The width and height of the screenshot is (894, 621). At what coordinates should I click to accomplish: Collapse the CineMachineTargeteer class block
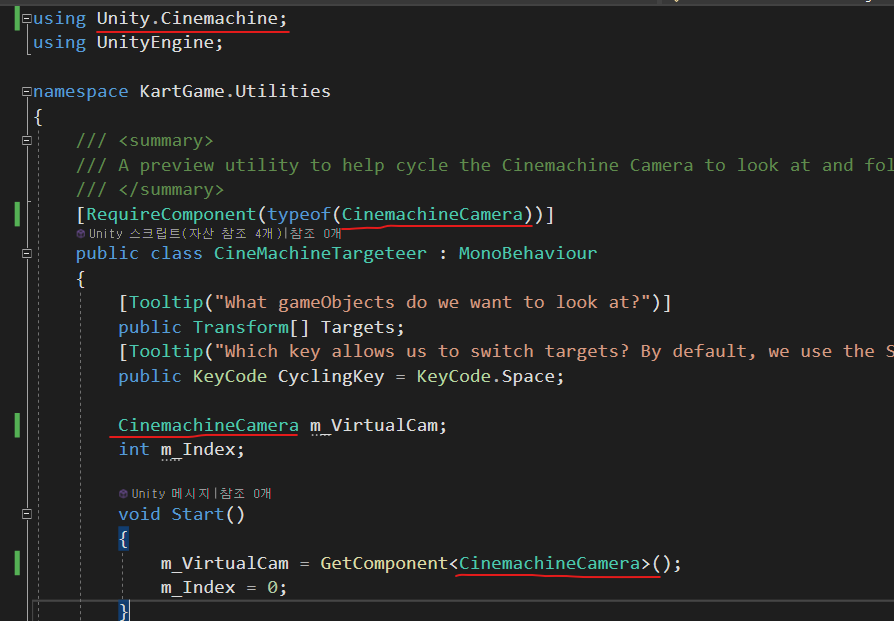click(x=26, y=253)
